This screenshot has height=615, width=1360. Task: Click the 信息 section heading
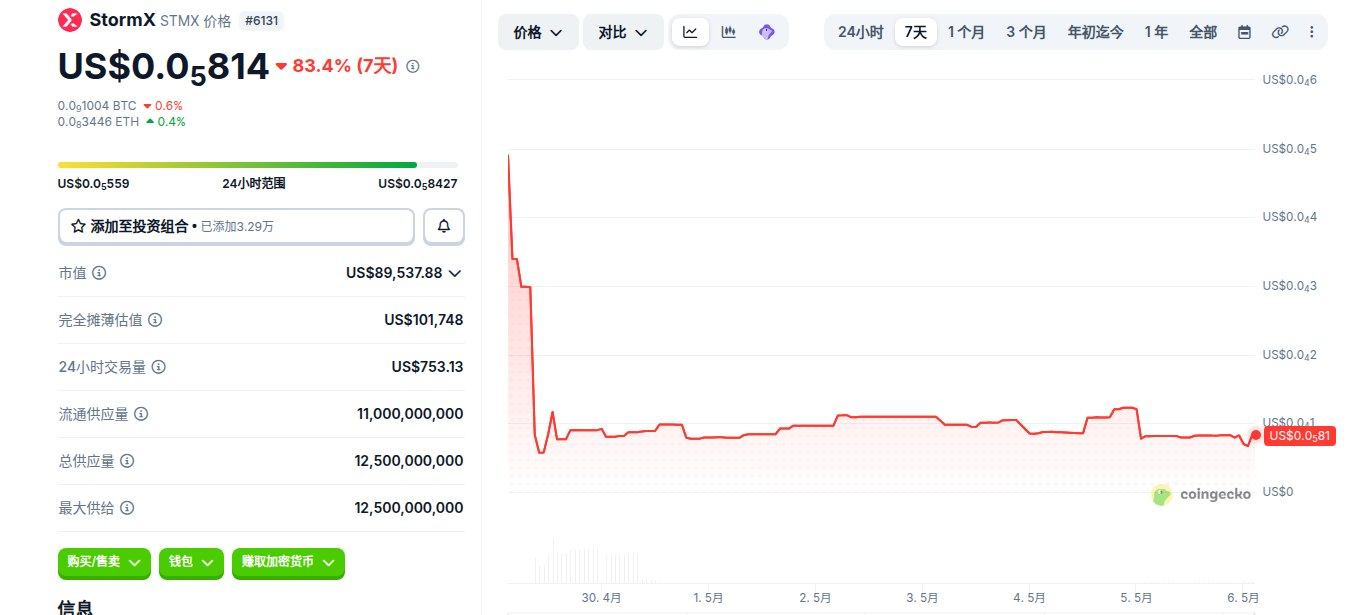76,606
